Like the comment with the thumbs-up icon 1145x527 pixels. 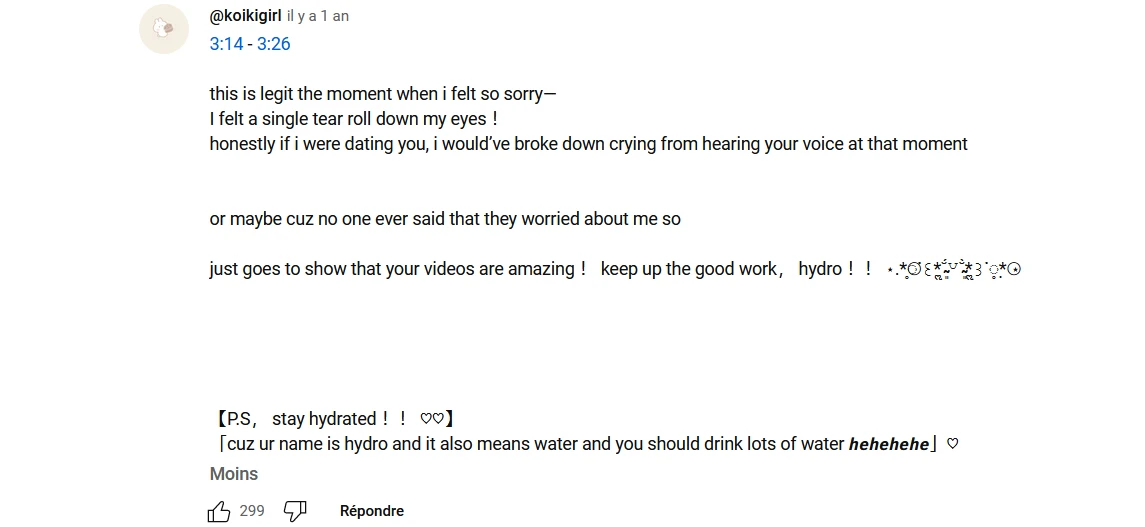point(219,512)
